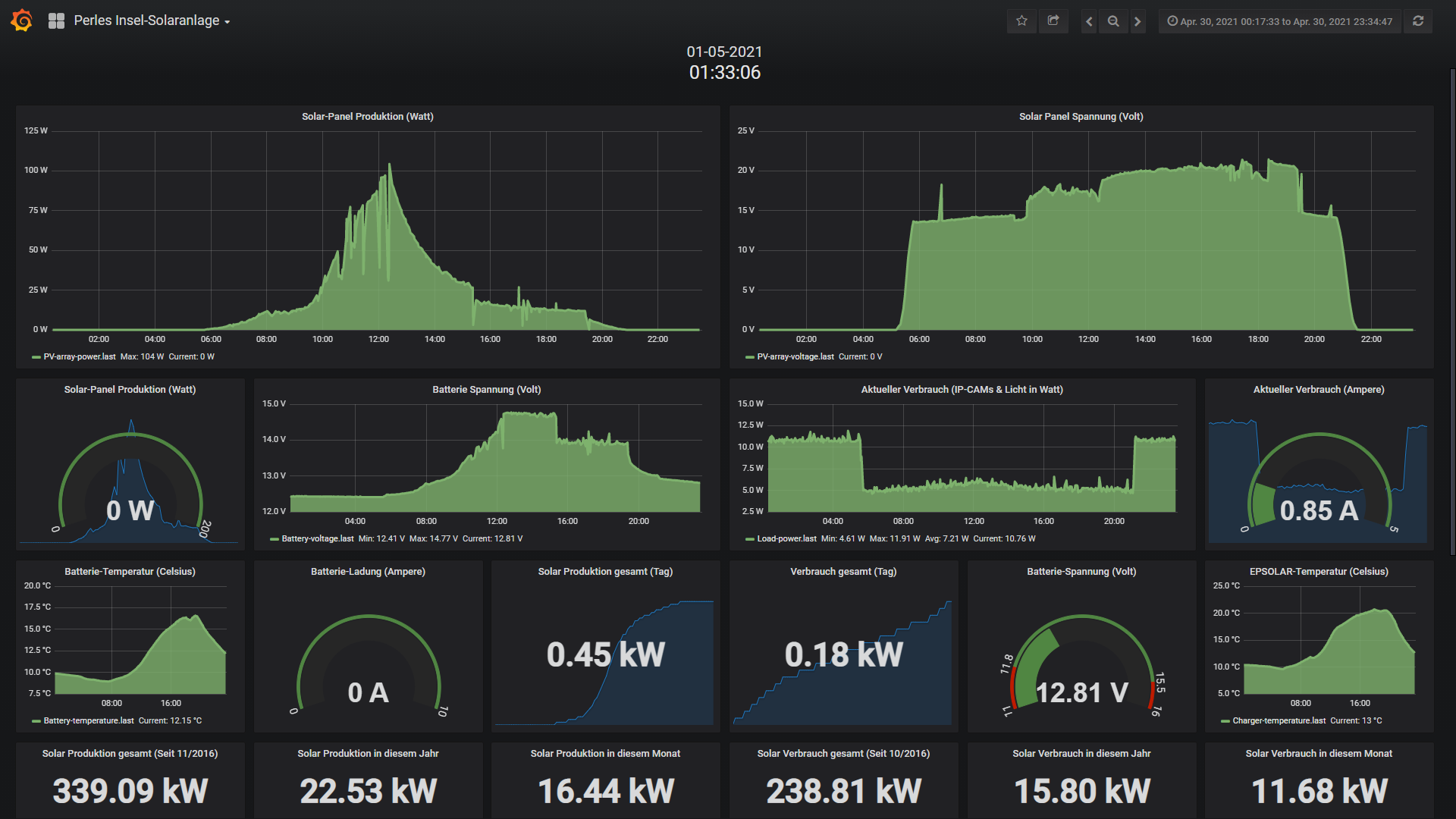
Task: Shift time range backward arrow
Action: point(1089,21)
